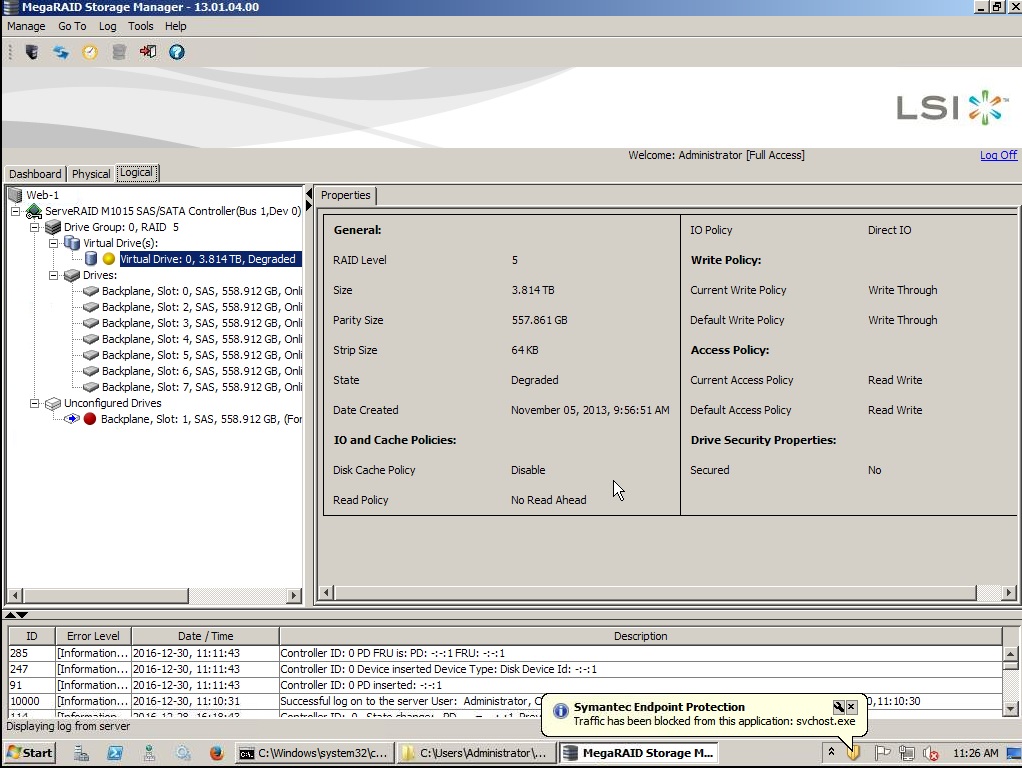The height and width of the screenshot is (768, 1022).
Task: Click the Properties tab
Action: click(345, 195)
